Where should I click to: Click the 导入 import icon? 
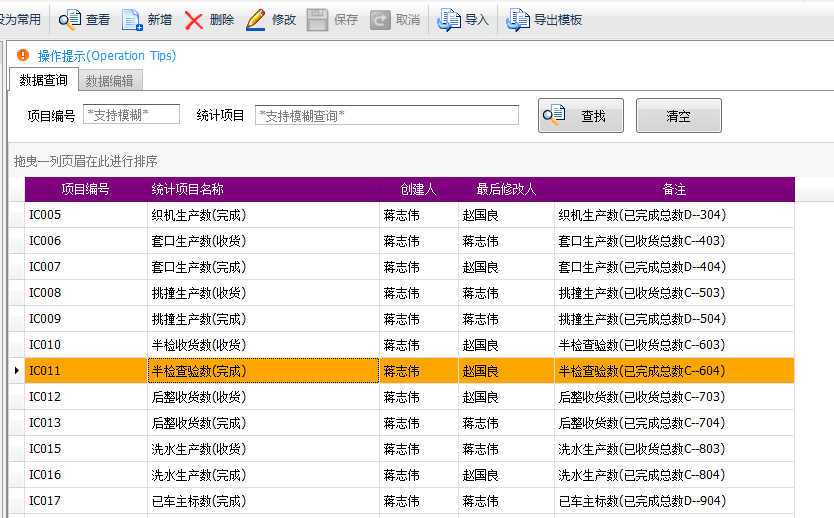click(449, 20)
